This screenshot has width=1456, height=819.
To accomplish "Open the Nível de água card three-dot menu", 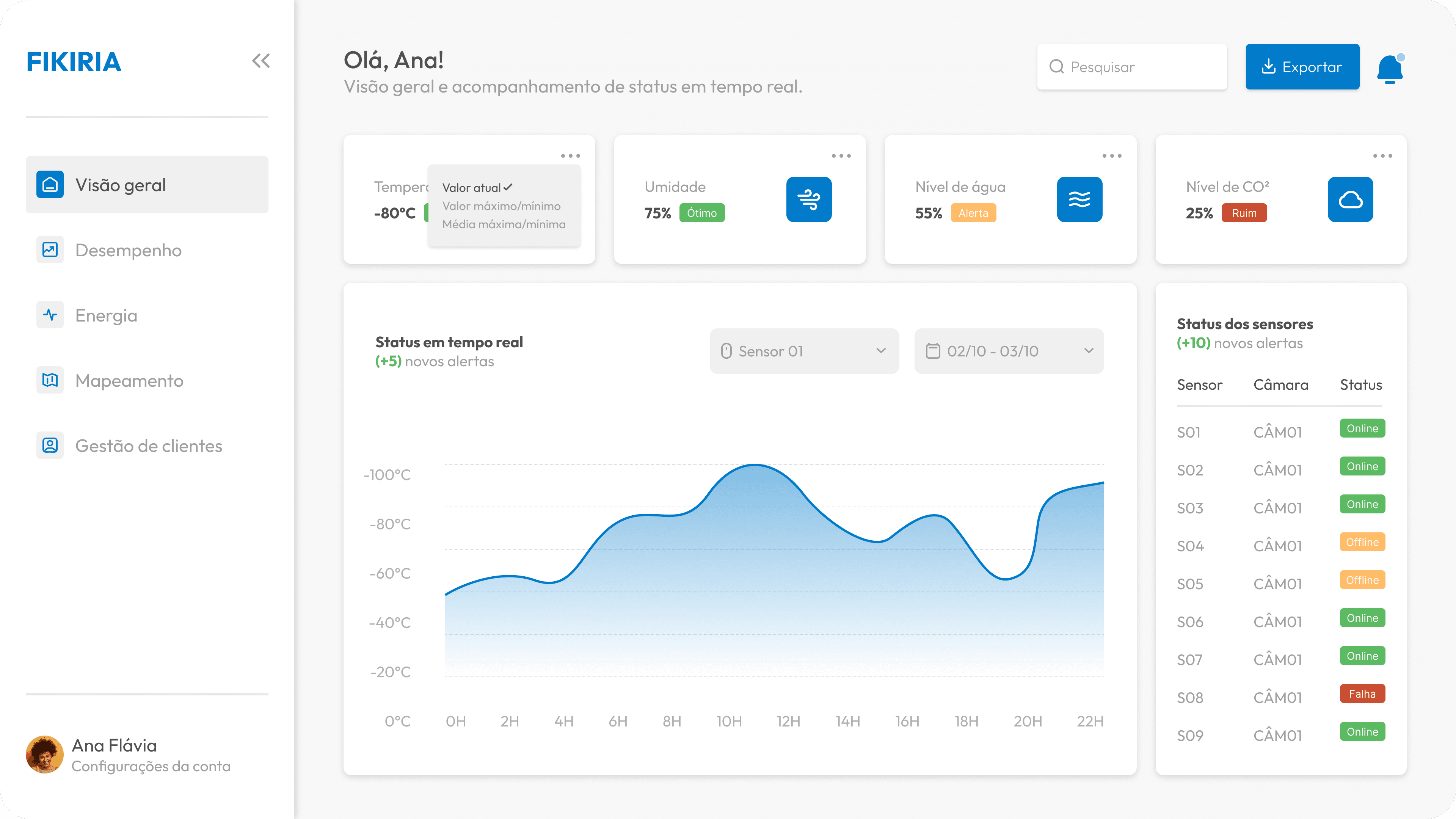I will pos(1111,156).
